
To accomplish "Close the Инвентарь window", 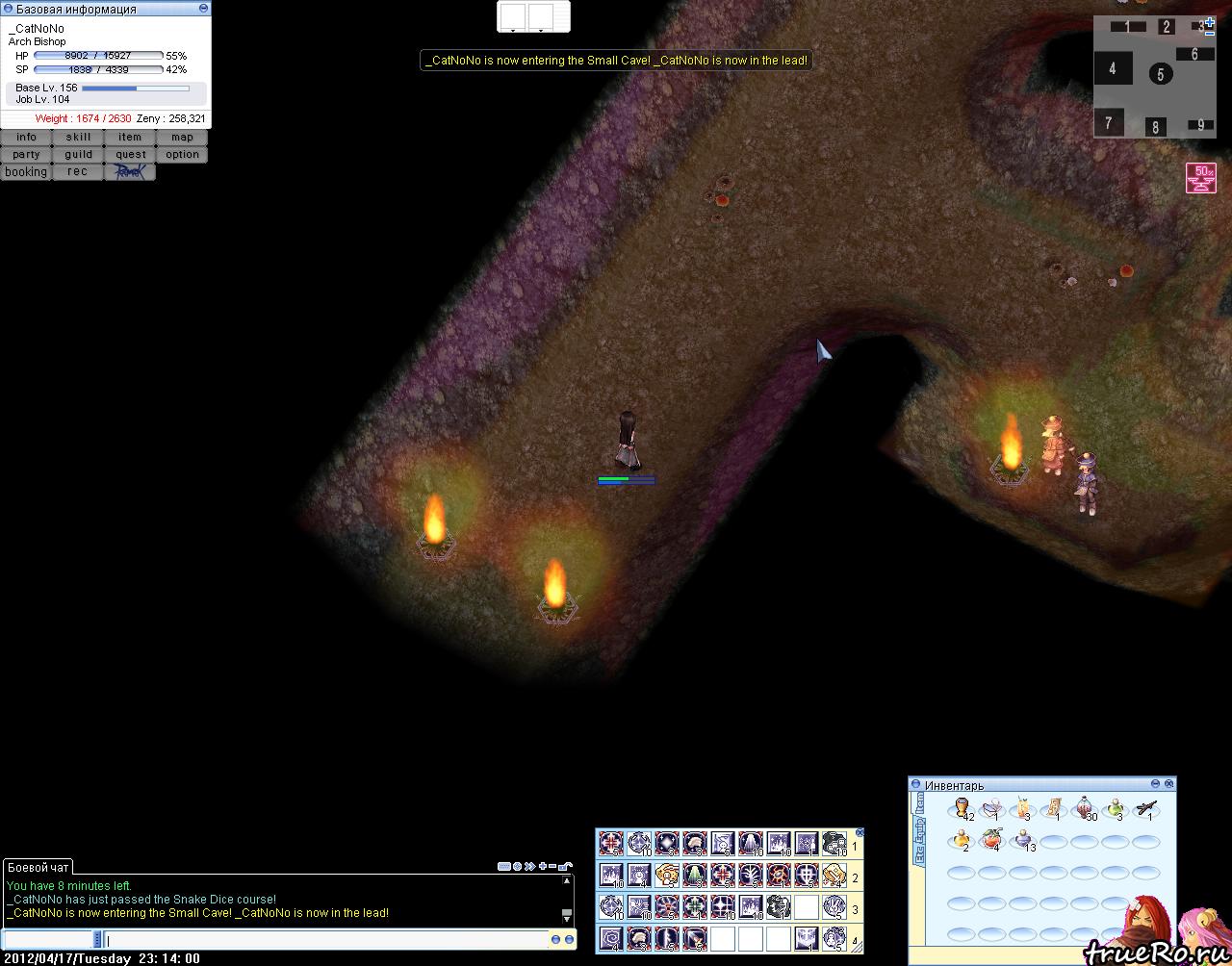I will tap(1168, 784).
